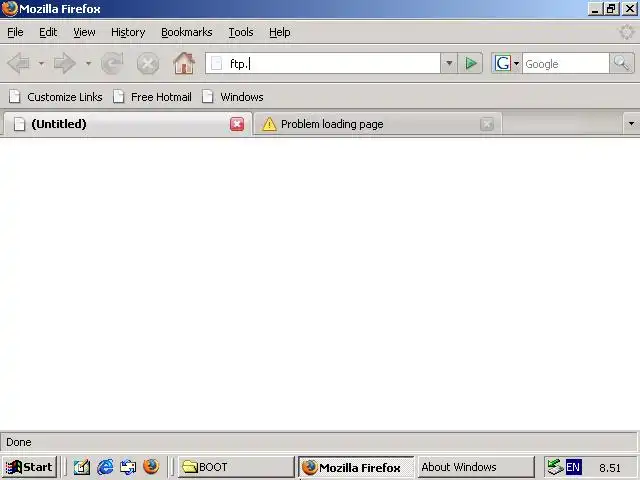This screenshot has height=480, width=640.
Task: Open the History menu
Action: [x=128, y=32]
